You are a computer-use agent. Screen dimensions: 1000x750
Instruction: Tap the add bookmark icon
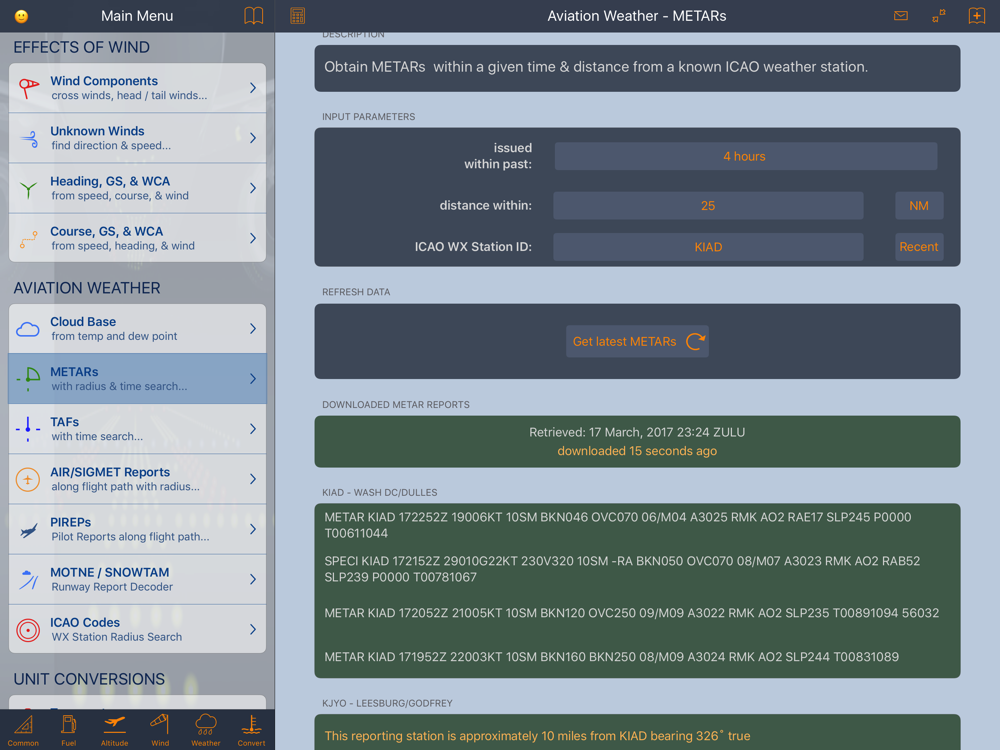976,15
